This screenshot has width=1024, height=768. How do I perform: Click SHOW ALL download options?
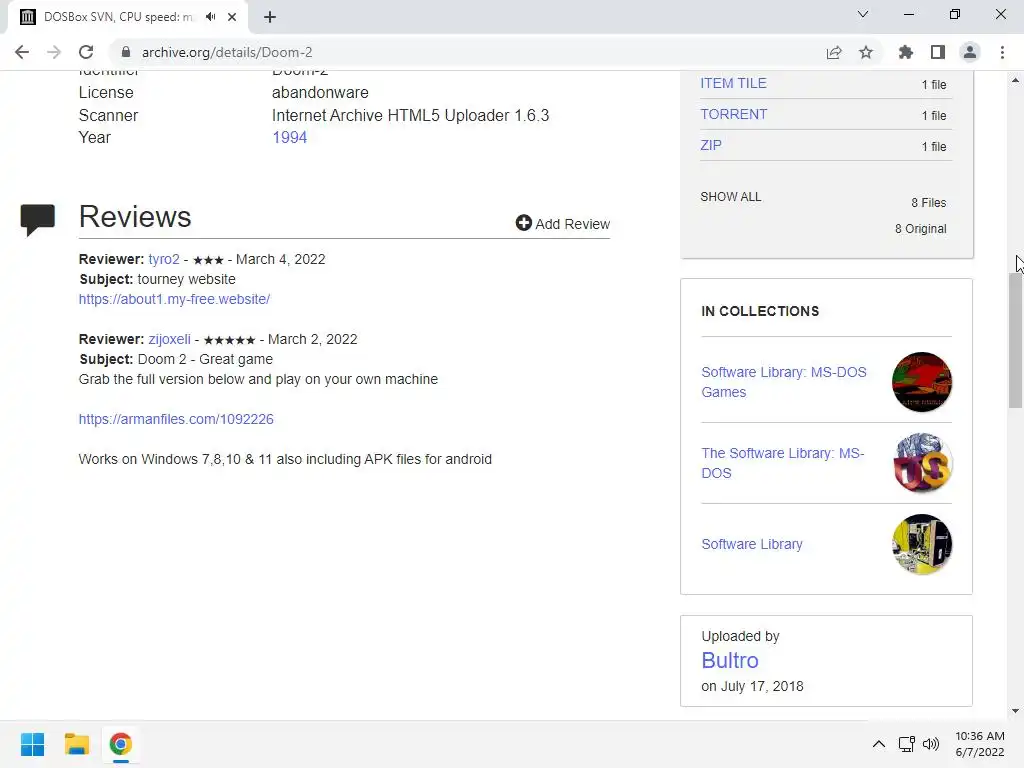coord(731,197)
